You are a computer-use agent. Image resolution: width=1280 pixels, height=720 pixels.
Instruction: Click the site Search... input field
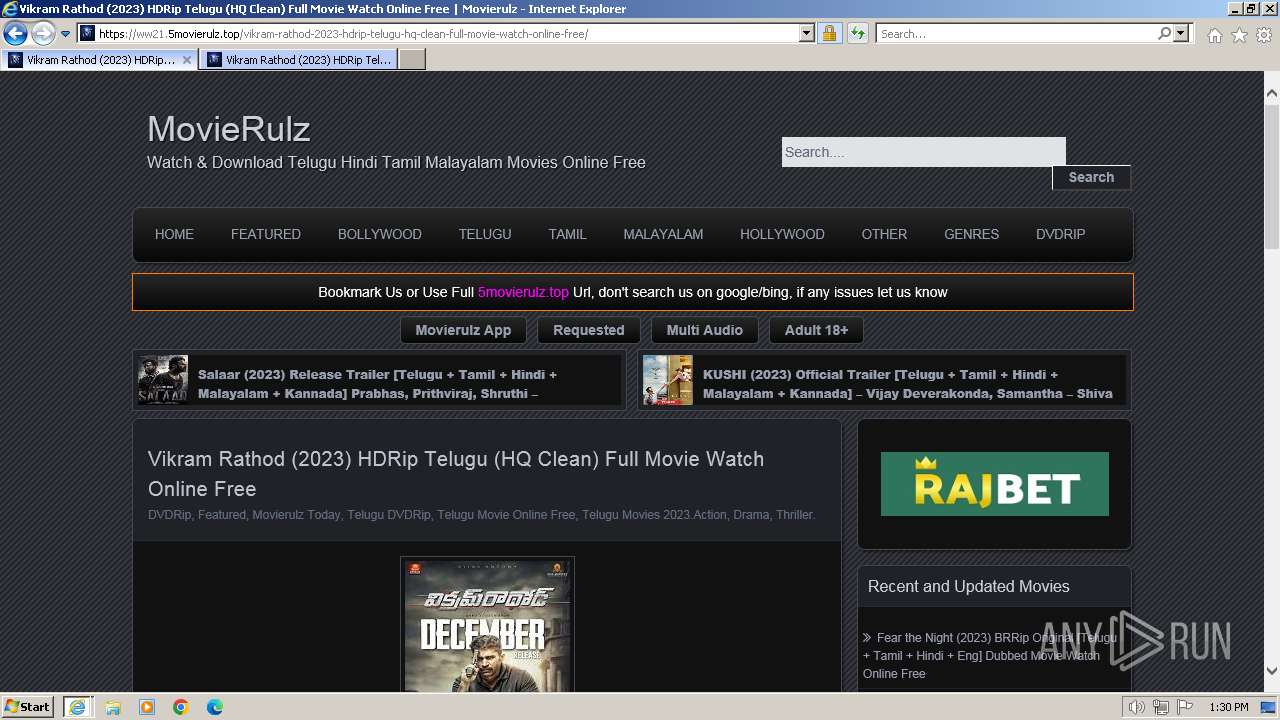click(923, 152)
